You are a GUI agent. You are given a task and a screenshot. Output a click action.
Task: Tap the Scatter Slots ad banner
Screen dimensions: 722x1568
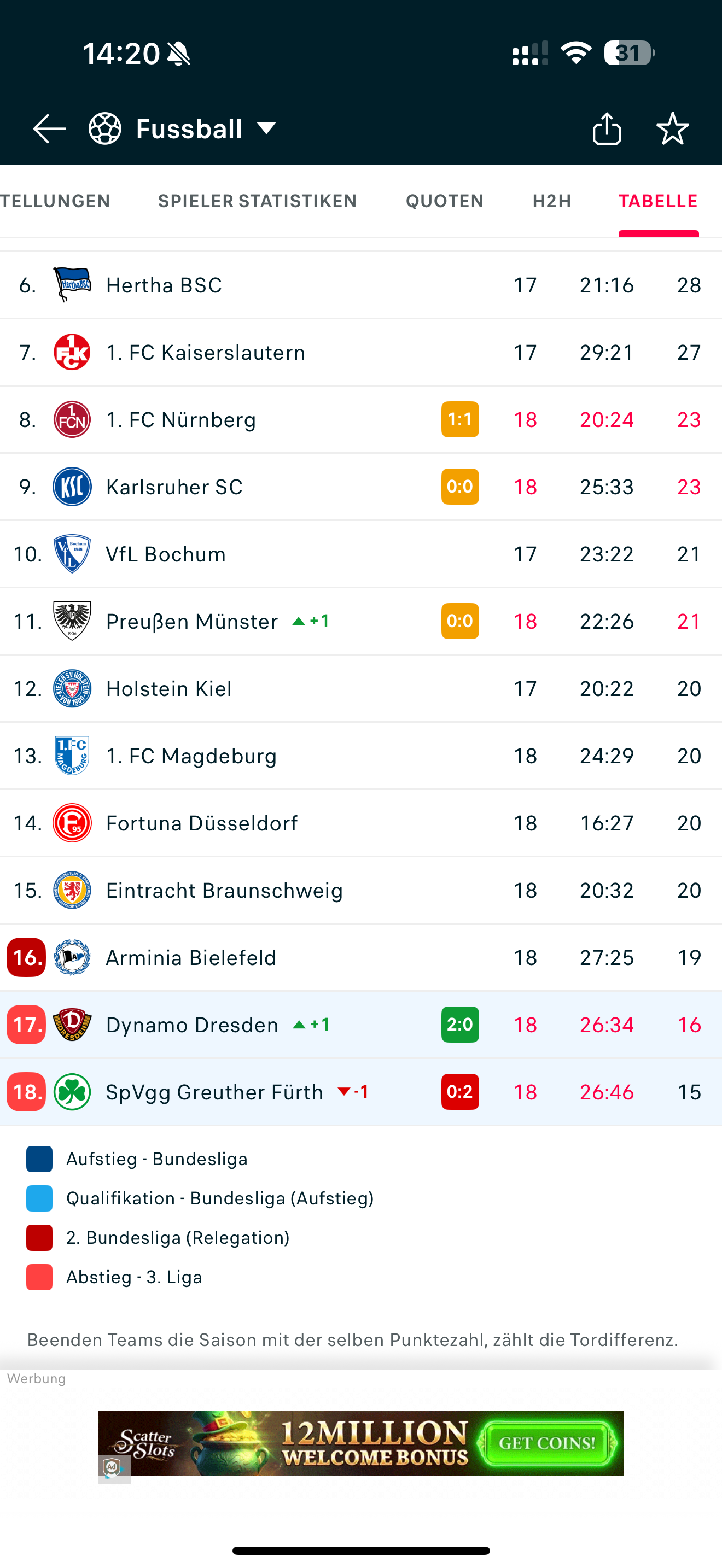[360, 1443]
